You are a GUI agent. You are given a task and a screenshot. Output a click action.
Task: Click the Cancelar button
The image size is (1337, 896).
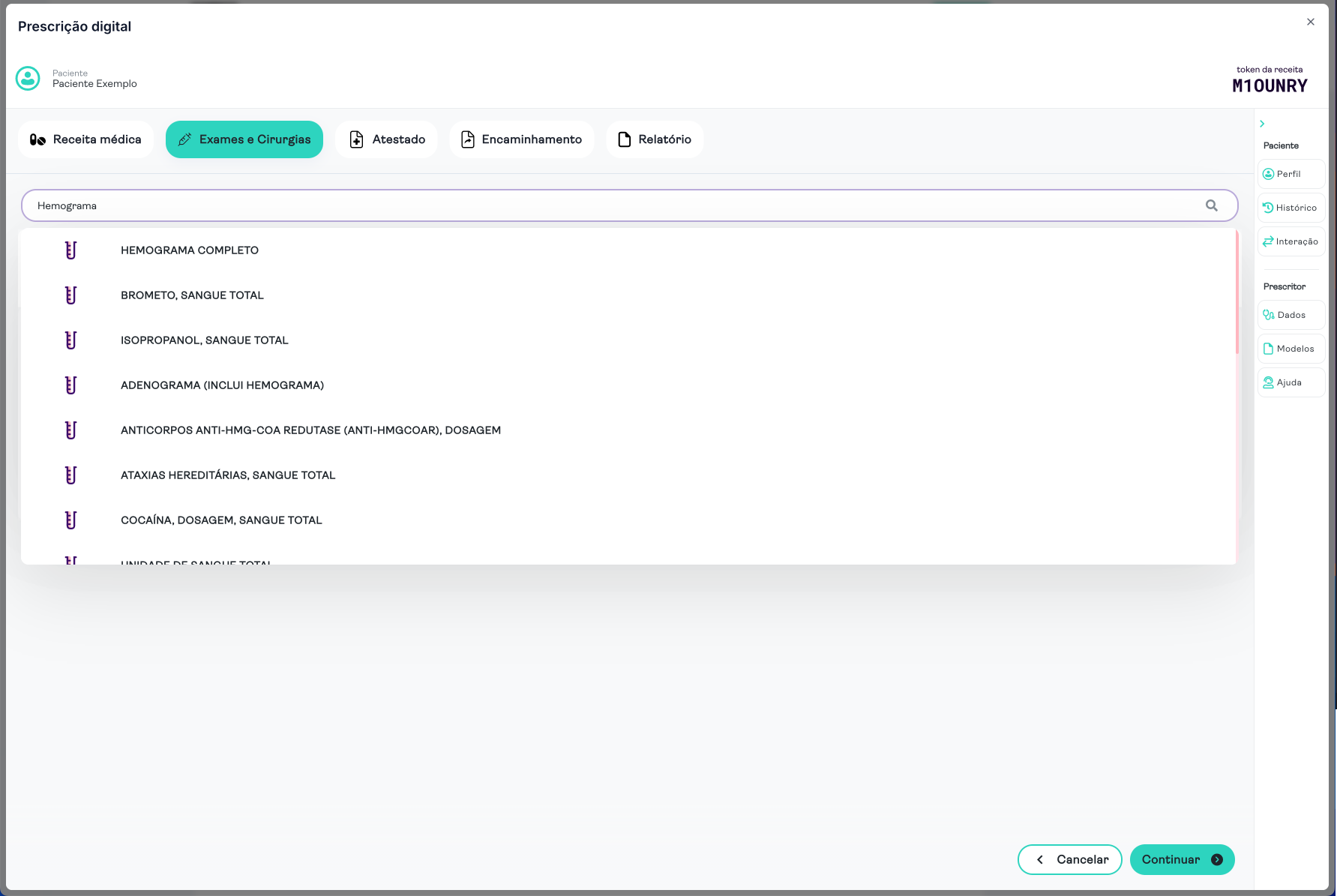pyautogui.click(x=1069, y=859)
